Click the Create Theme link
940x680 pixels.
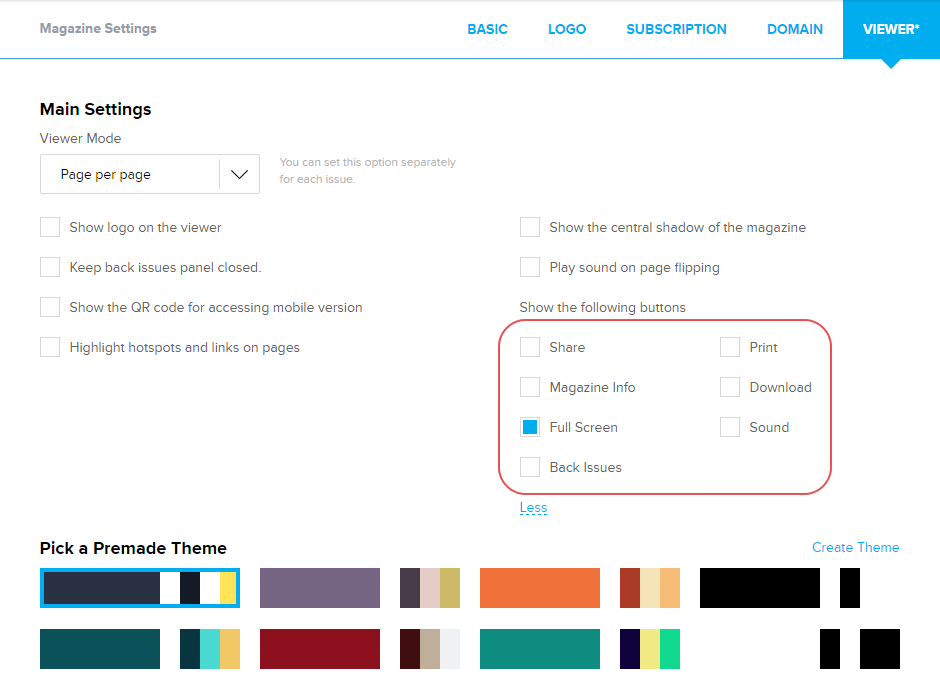[855, 547]
